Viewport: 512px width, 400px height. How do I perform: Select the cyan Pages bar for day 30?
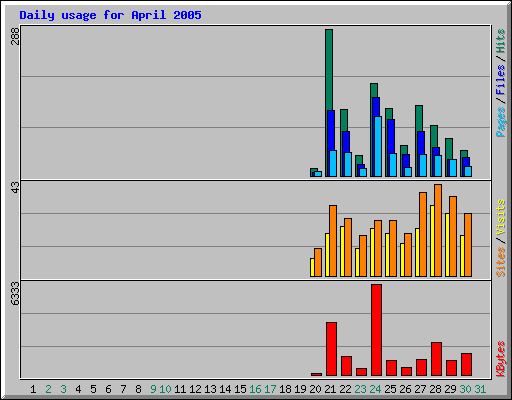click(468, 171)
